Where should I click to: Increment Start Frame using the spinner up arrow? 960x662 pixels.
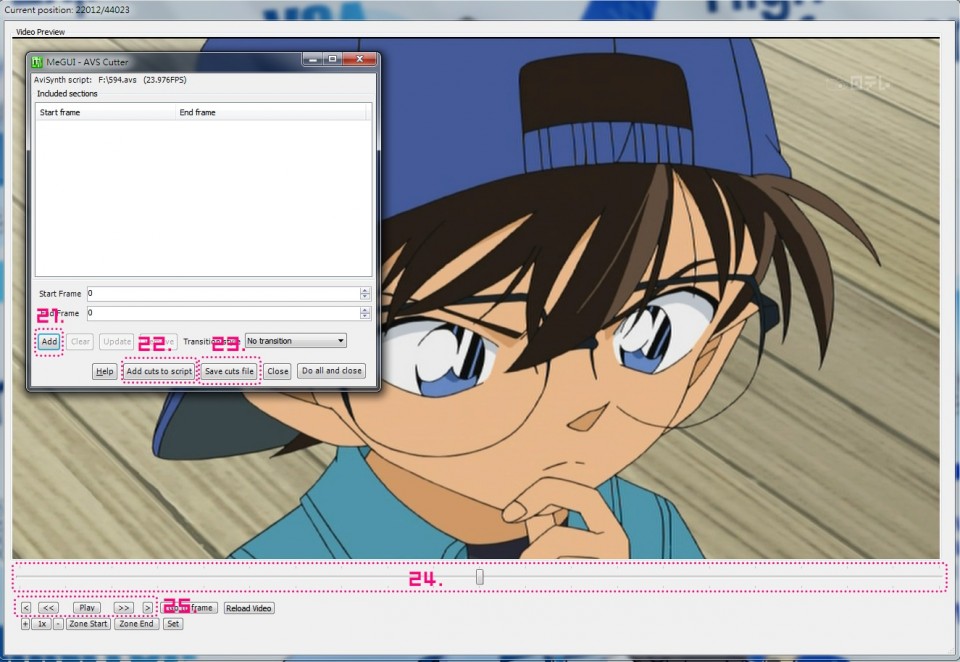[365, 290]
